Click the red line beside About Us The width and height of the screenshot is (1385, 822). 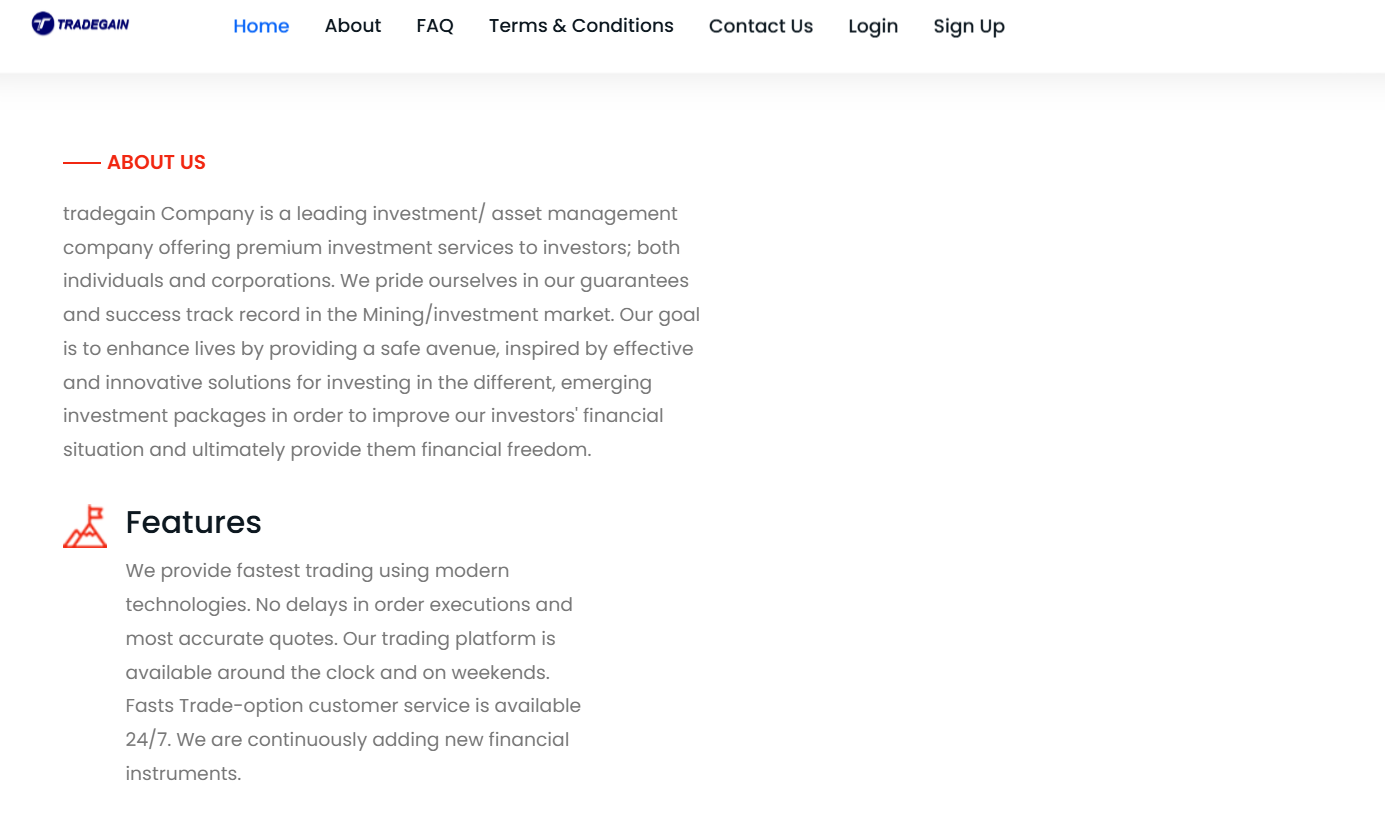click(81, 162)
